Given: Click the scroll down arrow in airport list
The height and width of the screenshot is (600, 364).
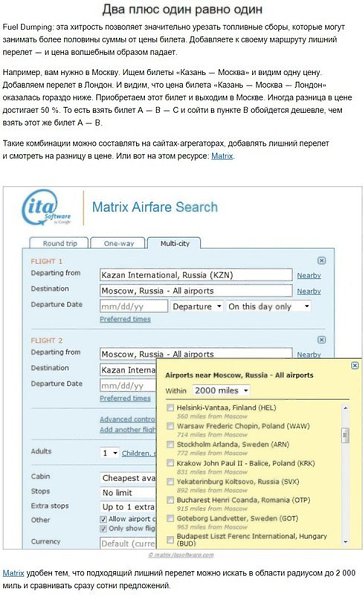Looking at the screenshot, I should click(345, 542).
